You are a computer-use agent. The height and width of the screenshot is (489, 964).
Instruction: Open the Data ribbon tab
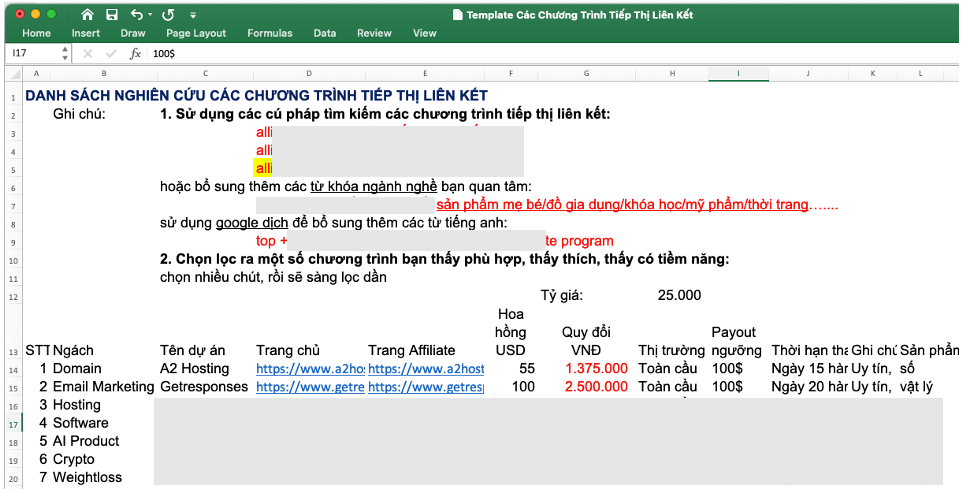point(325,33)
